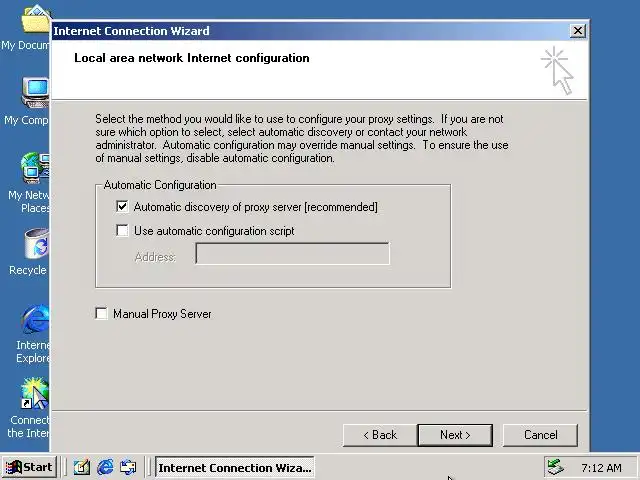Screen dimensions: 640x480
Task: Enable Use automatic configuration script checkbox
Action: 122,231
